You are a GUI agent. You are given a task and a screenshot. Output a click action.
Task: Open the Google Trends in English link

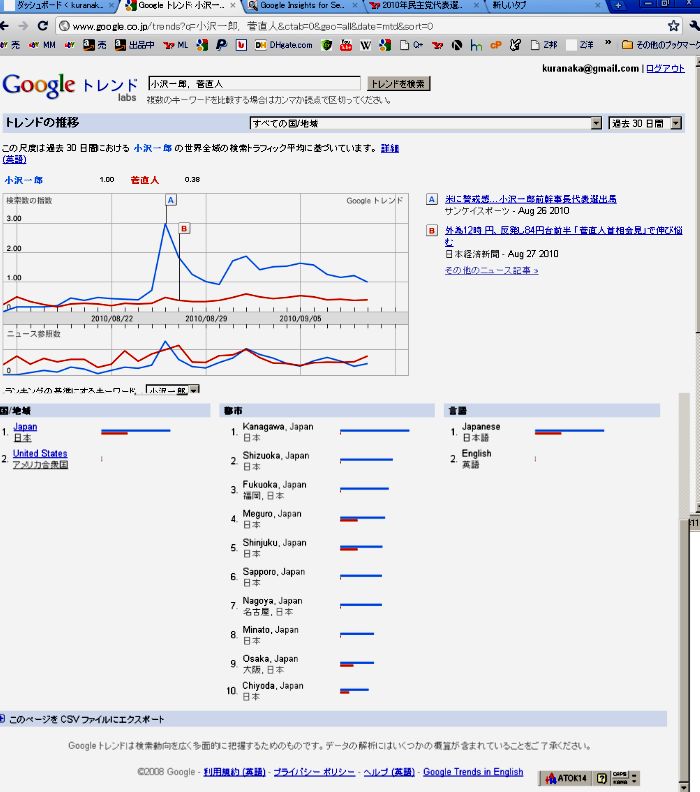point(473,772)
